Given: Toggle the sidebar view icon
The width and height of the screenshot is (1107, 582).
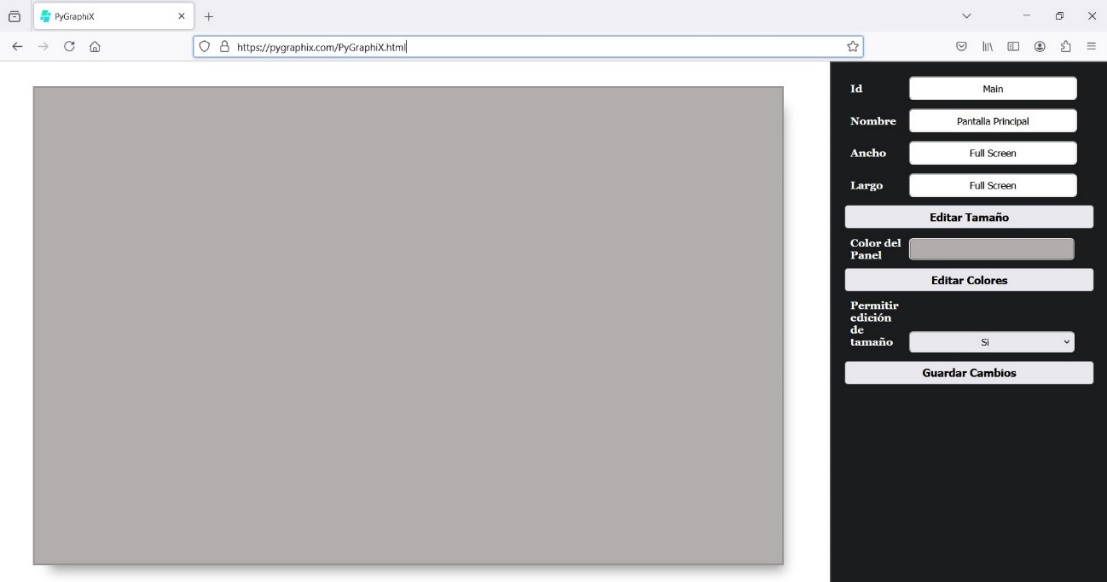Looking at the screenshot, I should point(1013,46).
